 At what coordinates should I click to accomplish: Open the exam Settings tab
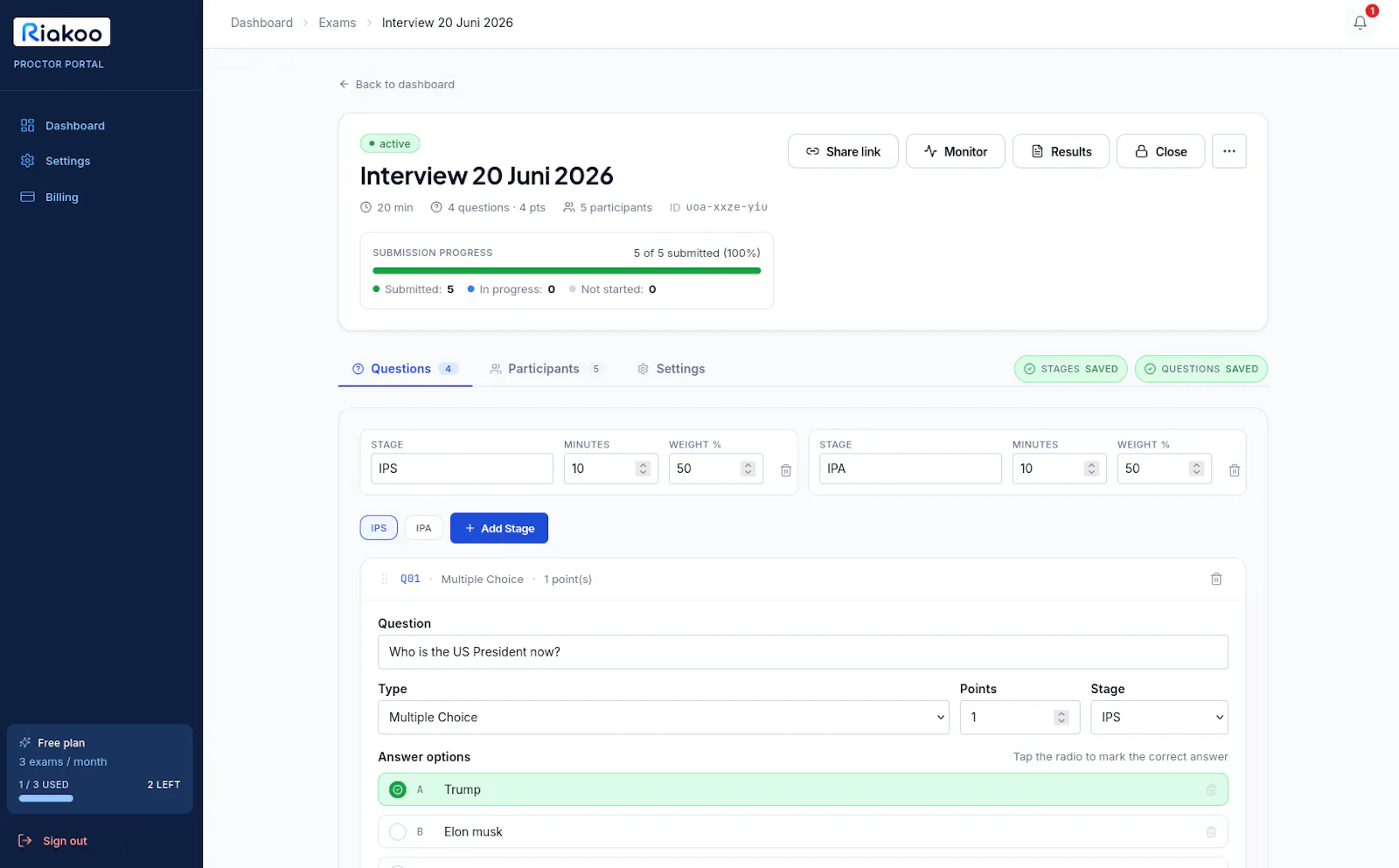click(x=671, y=369)
